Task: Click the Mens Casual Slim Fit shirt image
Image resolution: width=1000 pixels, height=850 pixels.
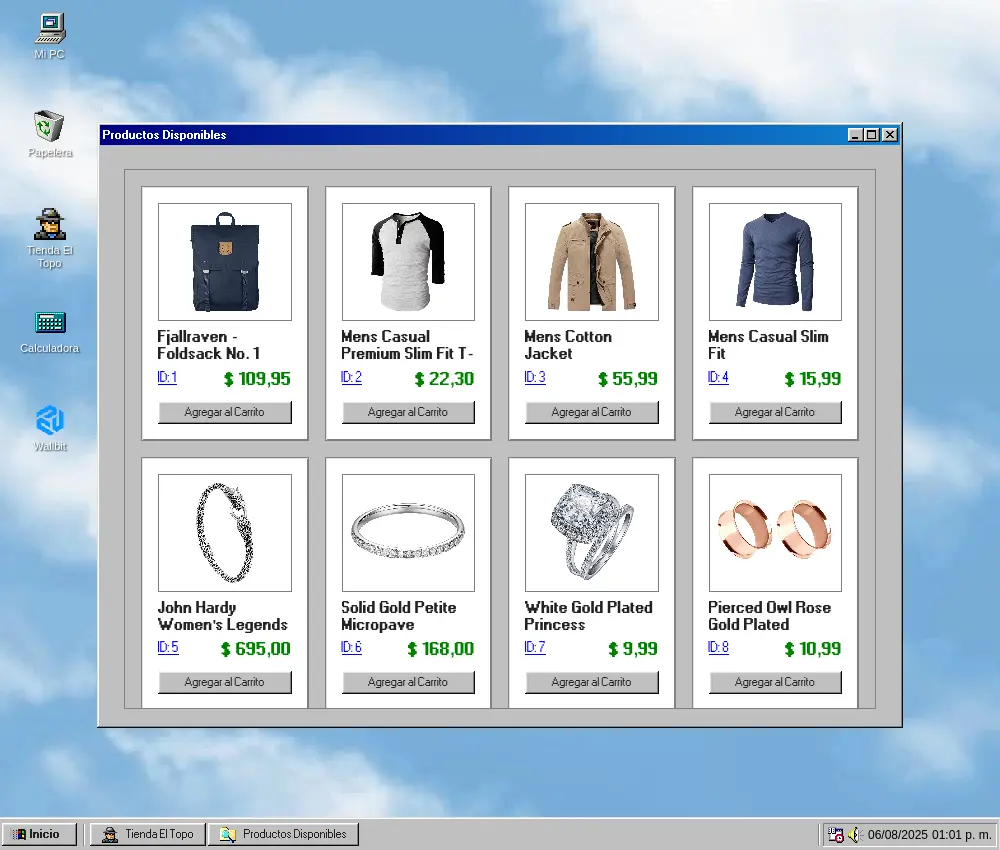Action: pos(775,262)
